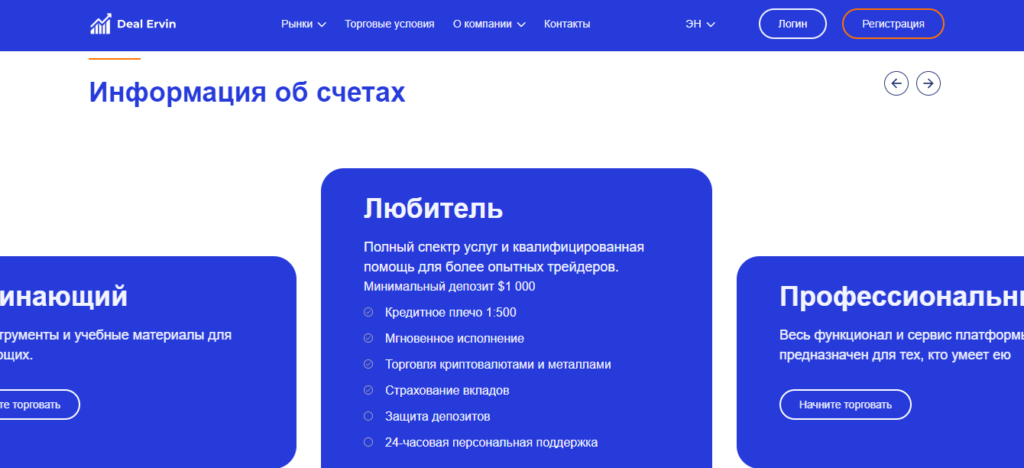1024x468 pixels.
Task: Click the Deal Ervin chart logo icon
Action: coord(100,24)
